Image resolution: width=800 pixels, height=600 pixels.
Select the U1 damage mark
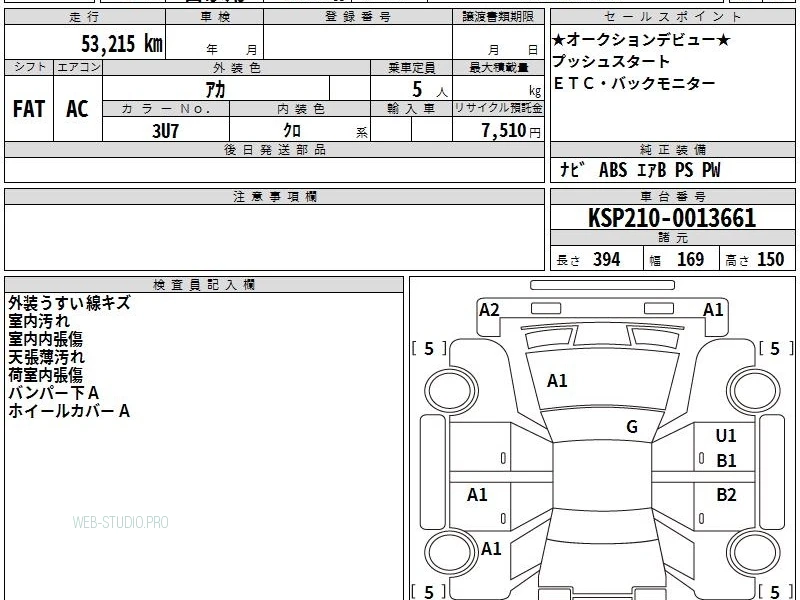coord(726,436)
